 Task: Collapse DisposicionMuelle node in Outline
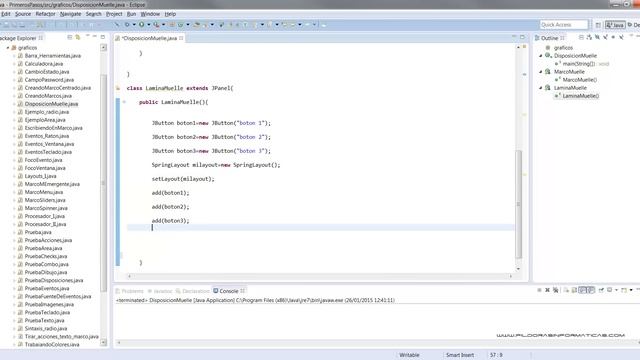[541, 56]
